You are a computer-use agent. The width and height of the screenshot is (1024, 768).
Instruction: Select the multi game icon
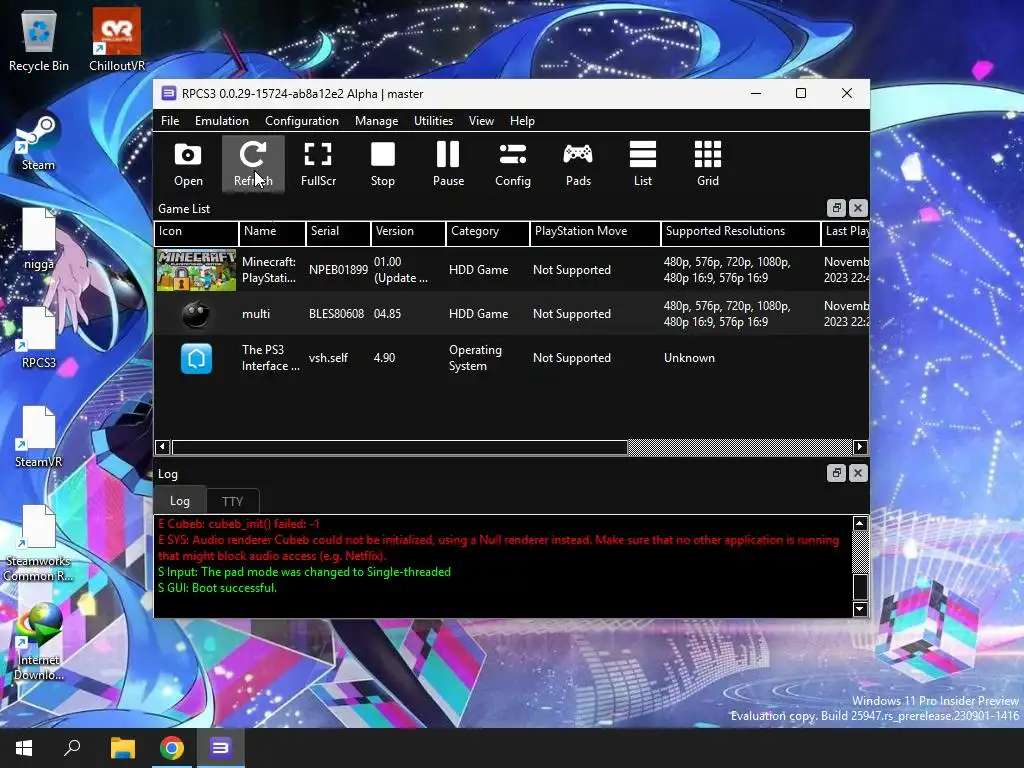(196, 314)
